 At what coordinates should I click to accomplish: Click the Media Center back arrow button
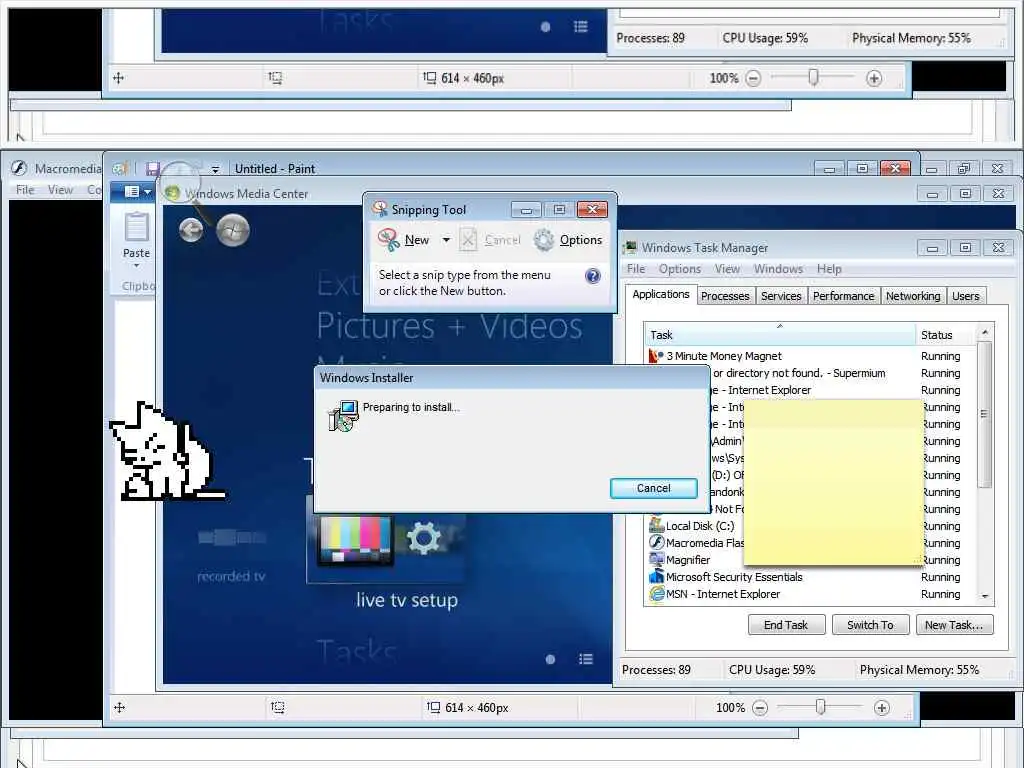(x=191, y=230)
